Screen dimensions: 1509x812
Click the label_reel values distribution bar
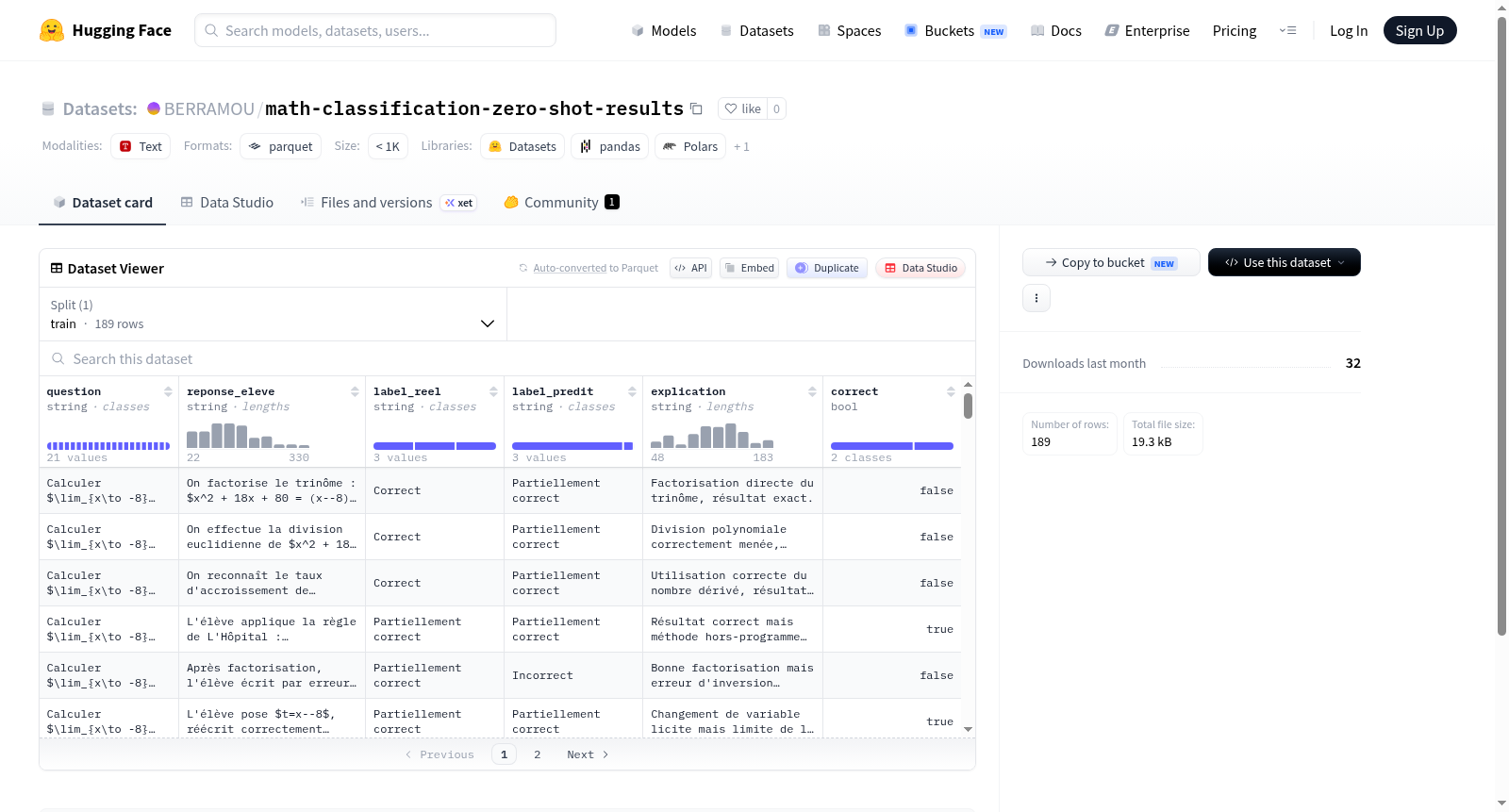[x=435, y=446]
